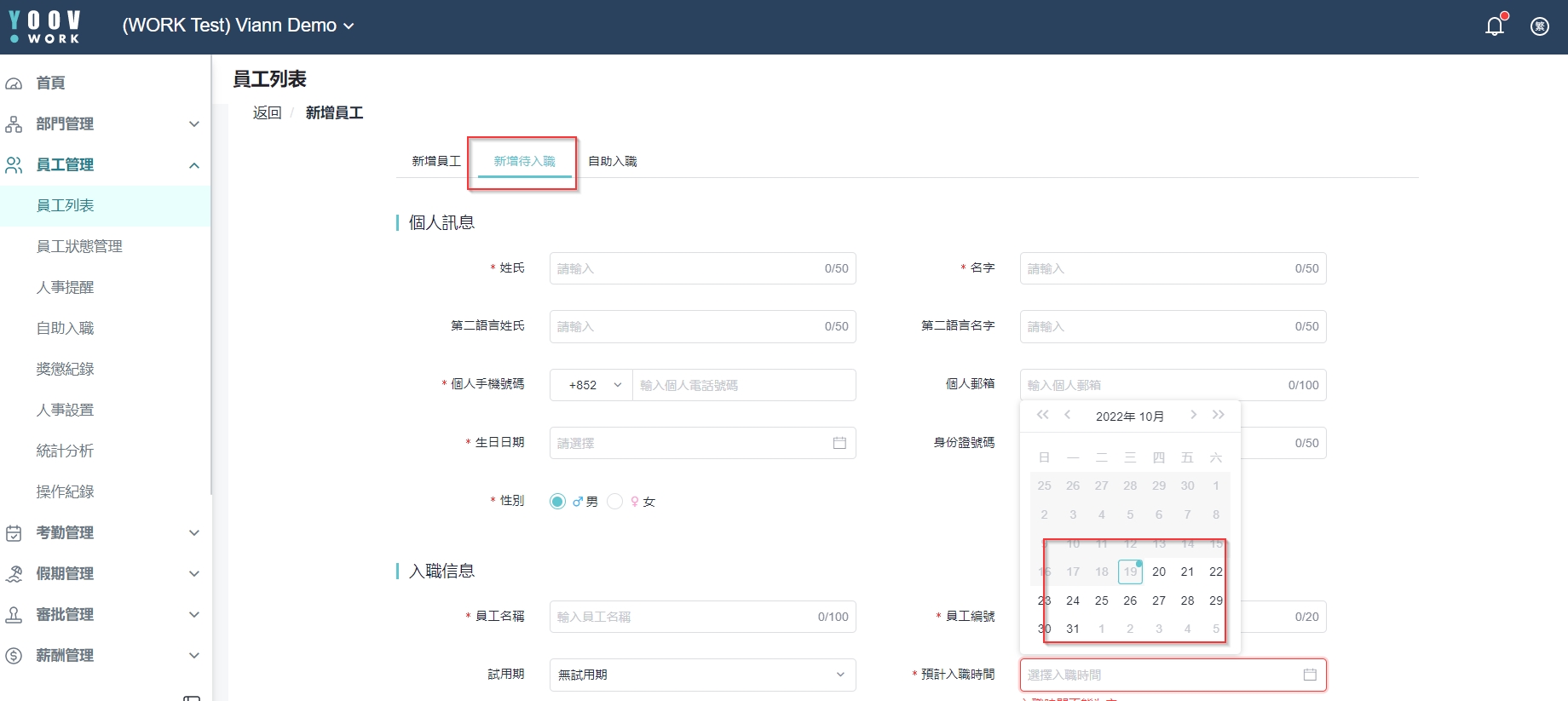
Task: Select the male gender radio button
Action: [558, 502]
